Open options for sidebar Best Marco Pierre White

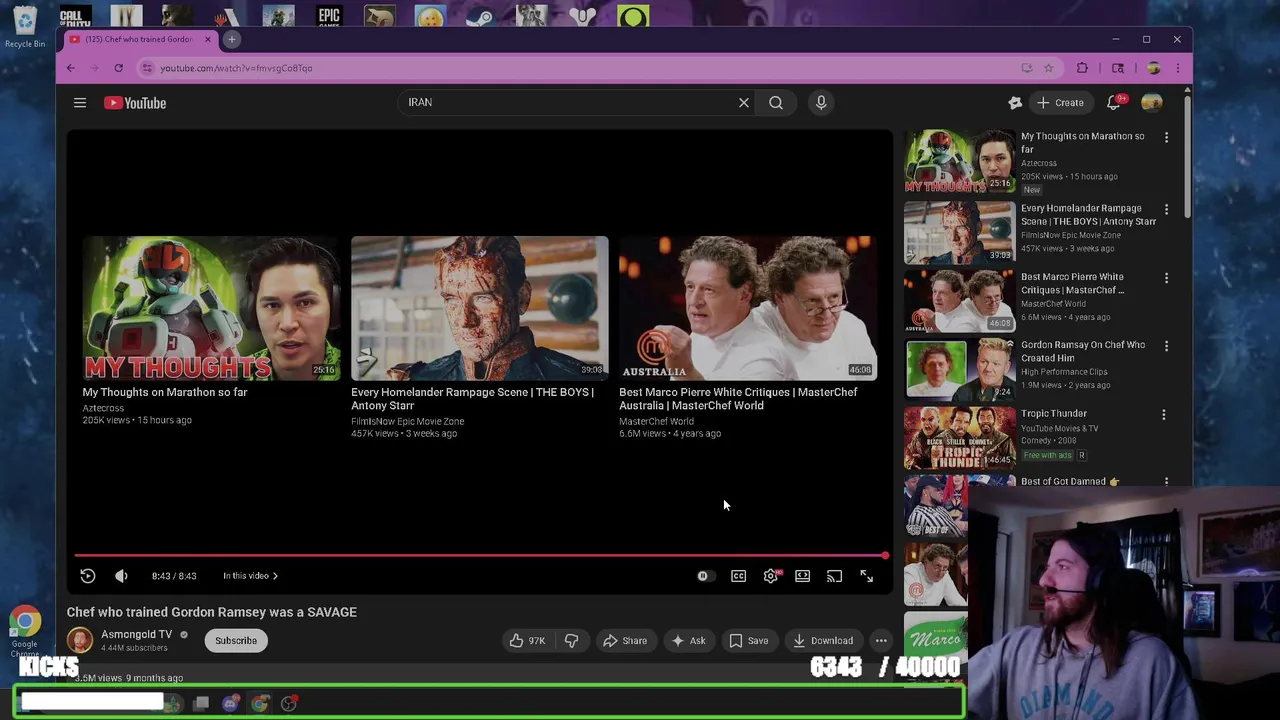point(1166,278)
